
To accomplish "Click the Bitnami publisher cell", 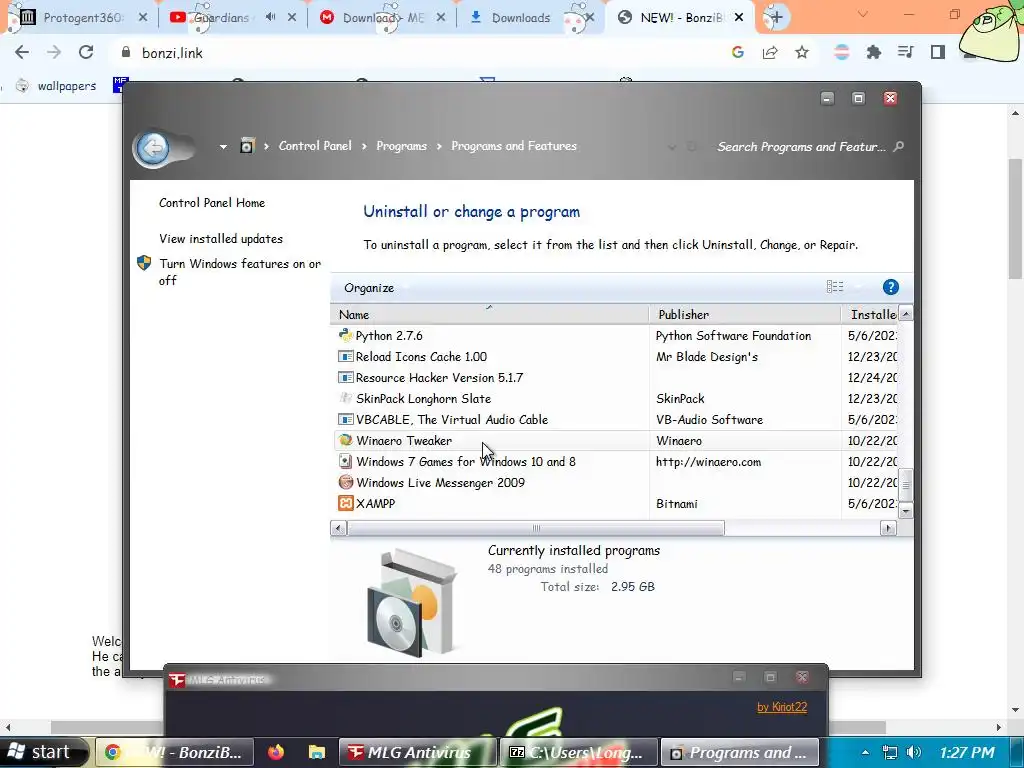I will click(x=677, y=504).
